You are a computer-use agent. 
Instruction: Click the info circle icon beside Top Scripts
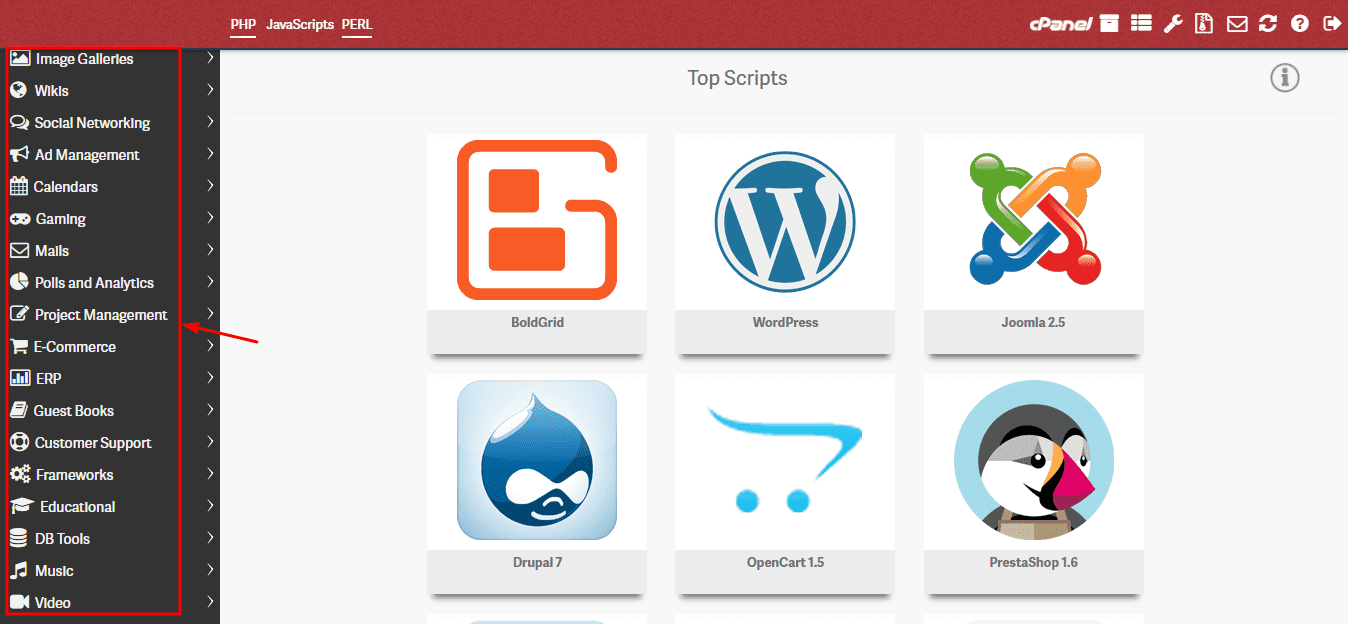1284,78
